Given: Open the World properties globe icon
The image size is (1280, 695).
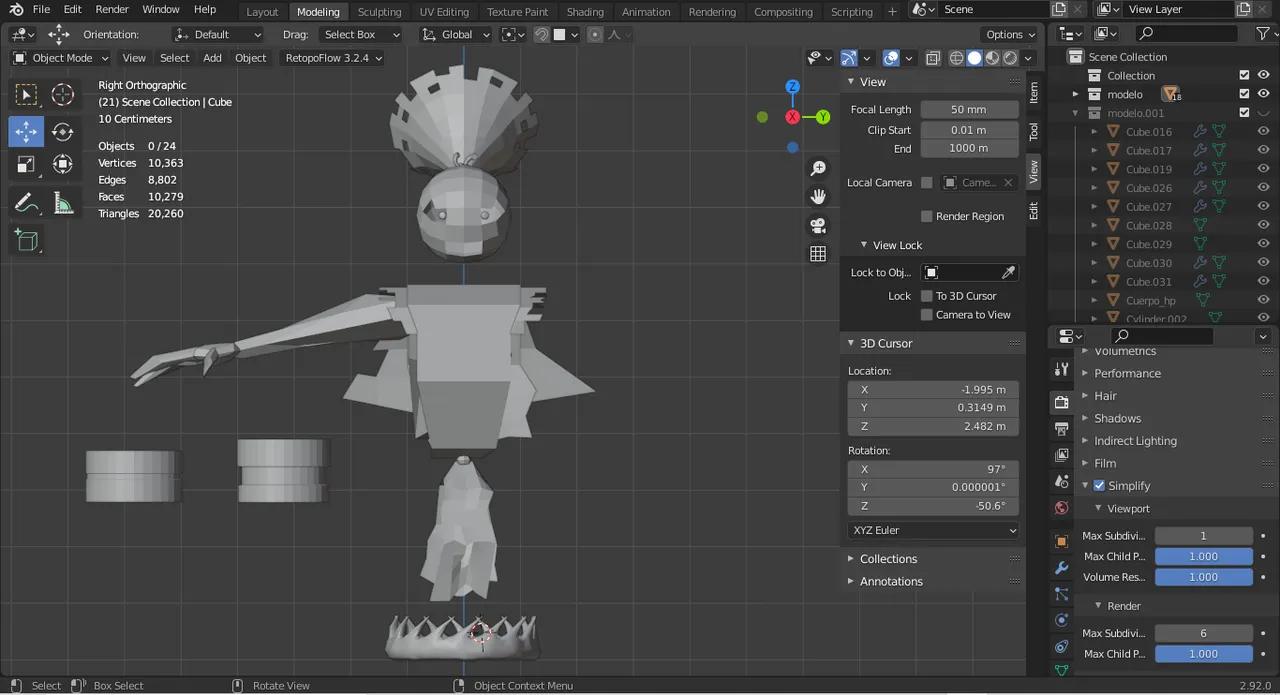Looking at the screenshot, I should (x=1062, y=508).
